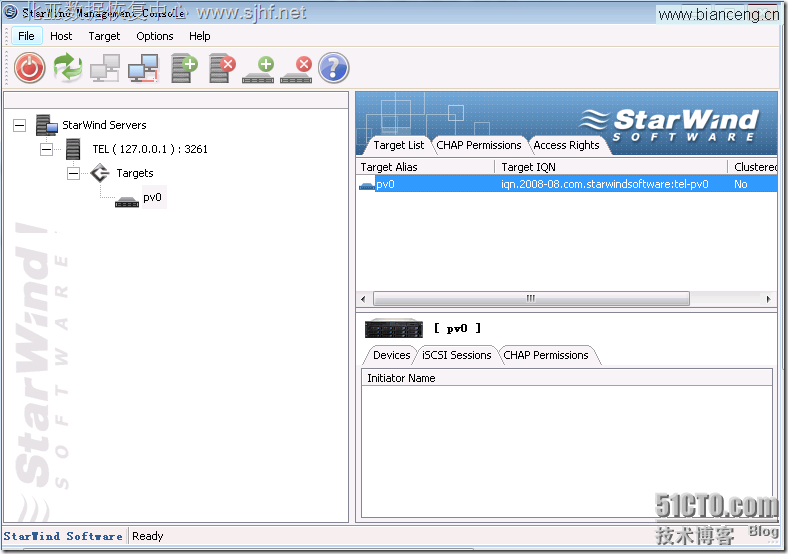Screen dimensions: 788x554
Task: Click the Disconnect host computers icon
Action: [143, 68]
